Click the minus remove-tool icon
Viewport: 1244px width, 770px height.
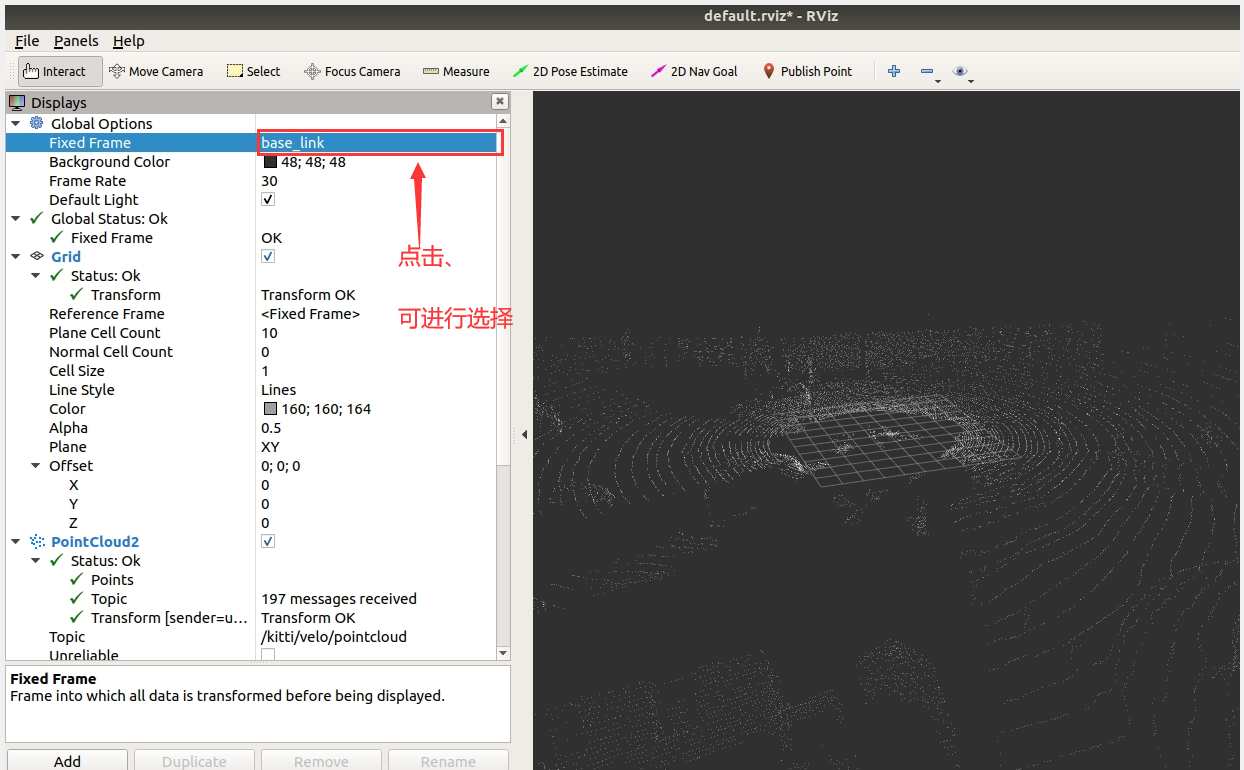click(929, 71)
